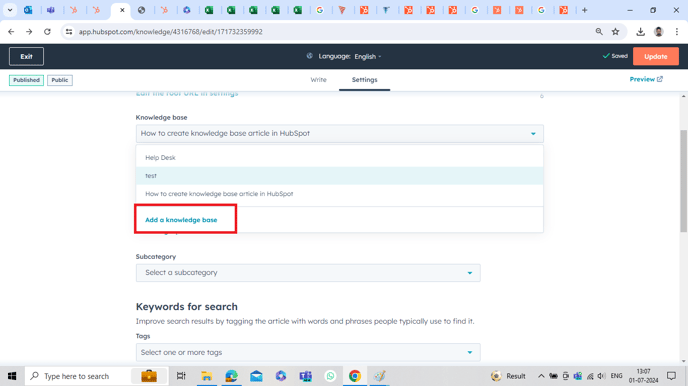Click the ENG language indicator
The image size is (688, 386).
click(616, 376)
